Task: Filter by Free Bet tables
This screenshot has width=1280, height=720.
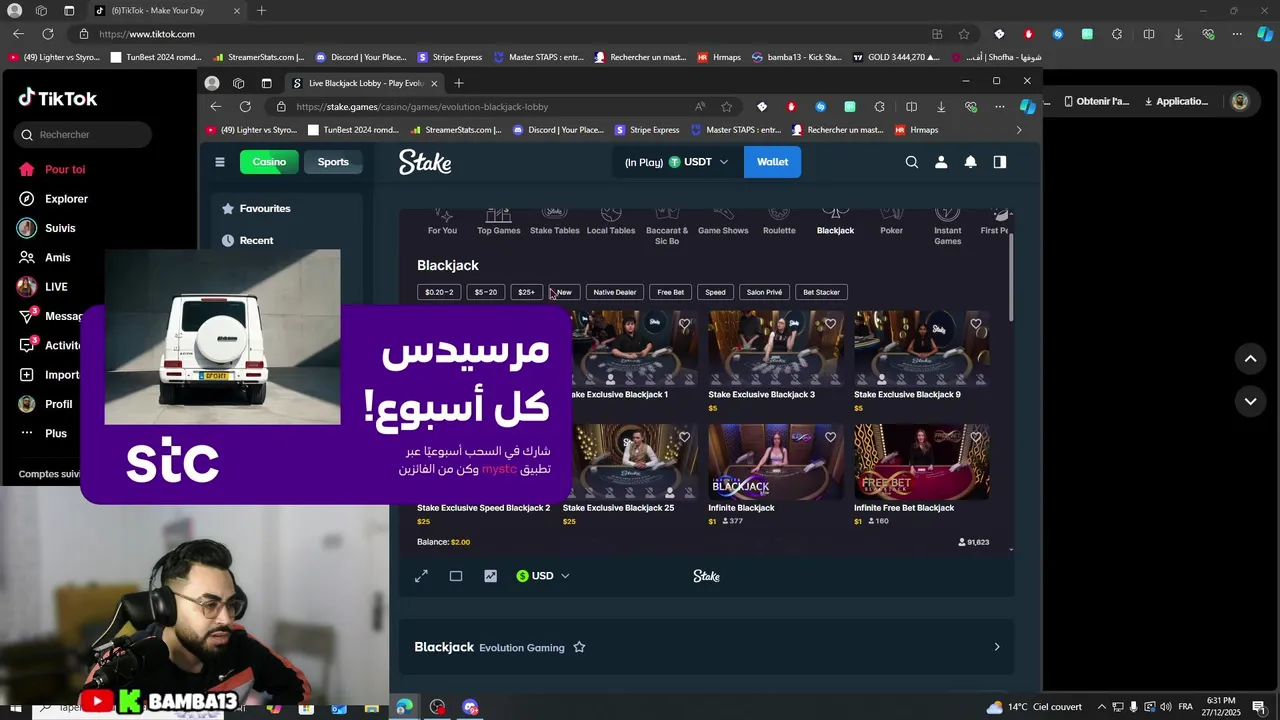Action: (670, 292)
